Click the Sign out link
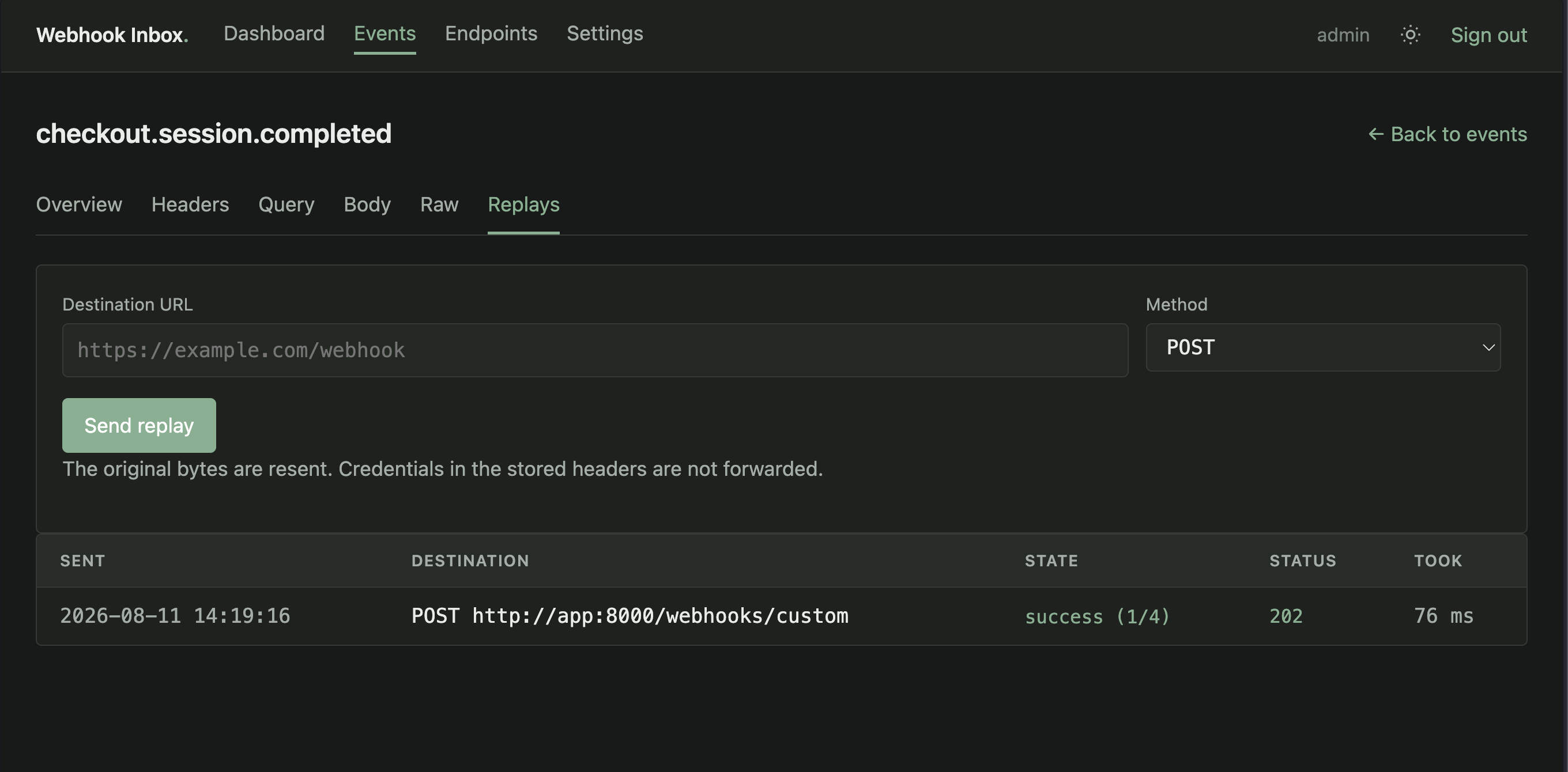 click(1488, 35)
